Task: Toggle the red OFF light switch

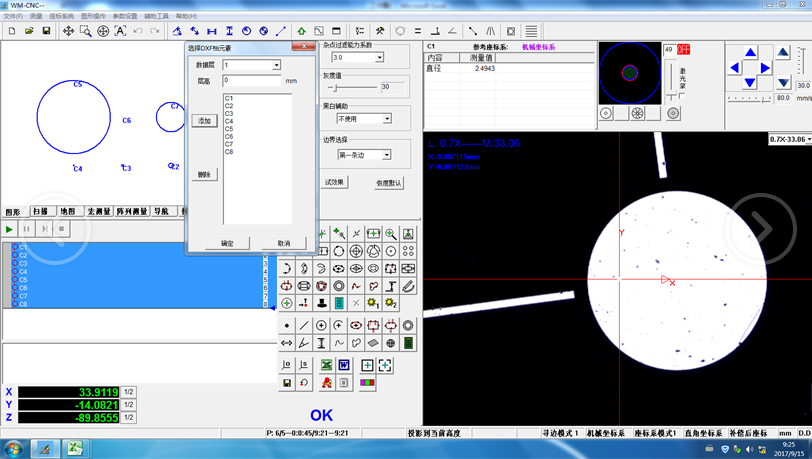Action: tap(684, 49)
